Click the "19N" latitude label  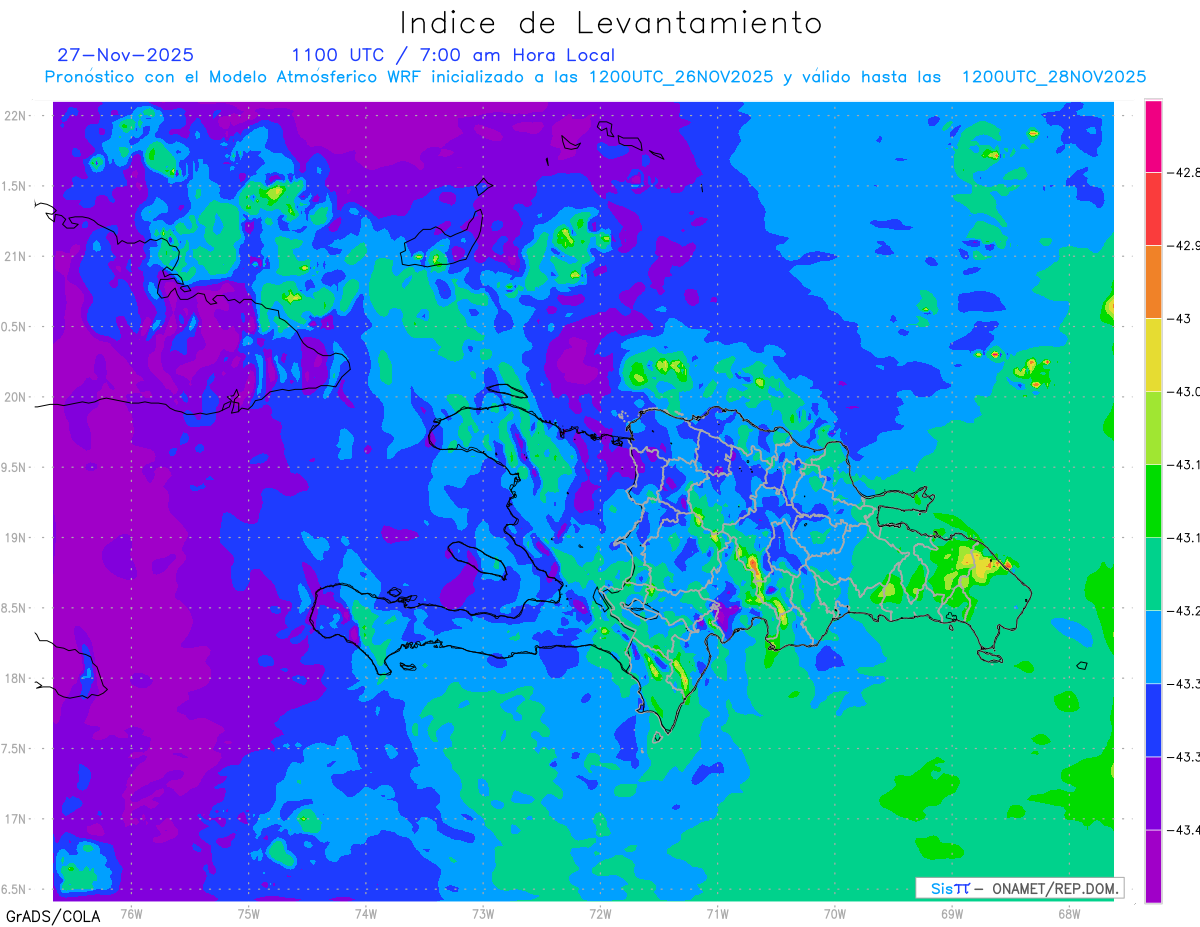pos(15,538)
